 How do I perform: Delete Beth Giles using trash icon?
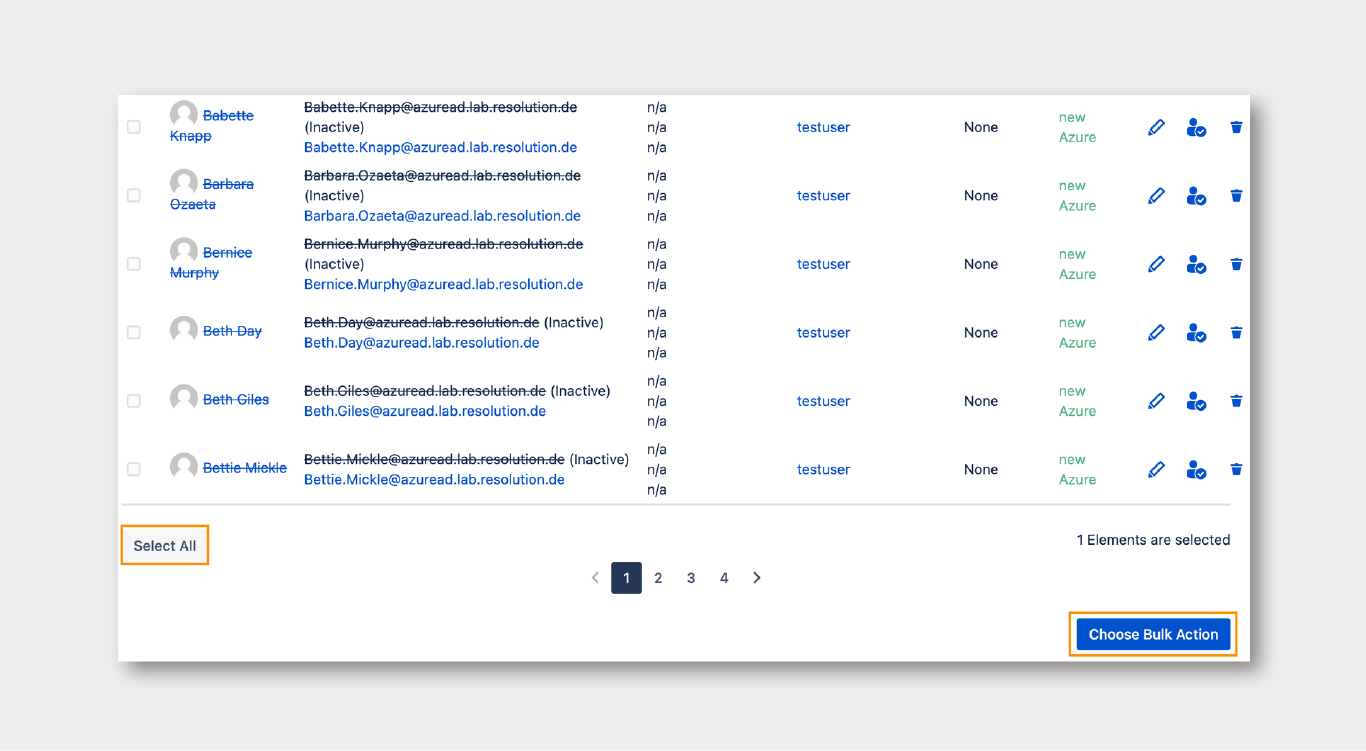click(1236, 401)
